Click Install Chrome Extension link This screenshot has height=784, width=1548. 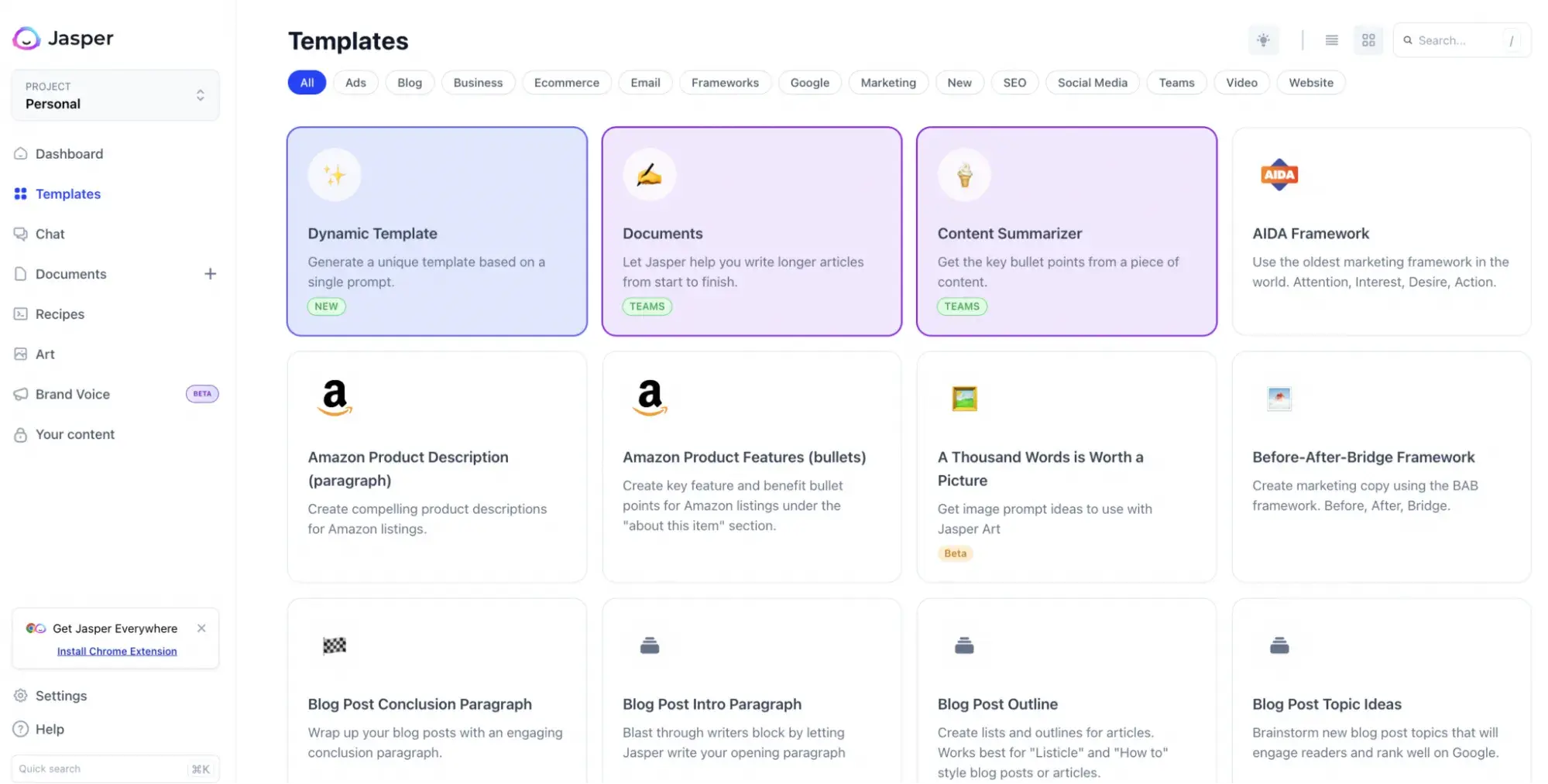click(x=117, y=652)
